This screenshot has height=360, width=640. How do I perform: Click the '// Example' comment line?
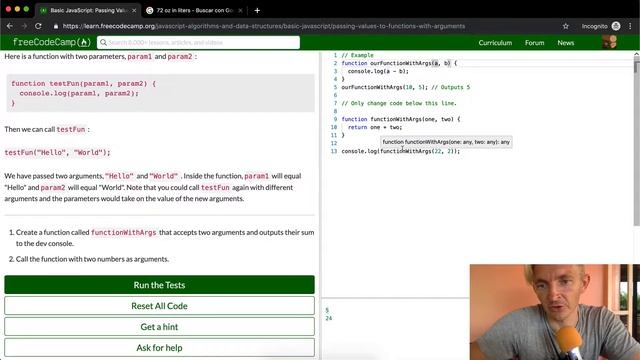[x=357, y=55]
